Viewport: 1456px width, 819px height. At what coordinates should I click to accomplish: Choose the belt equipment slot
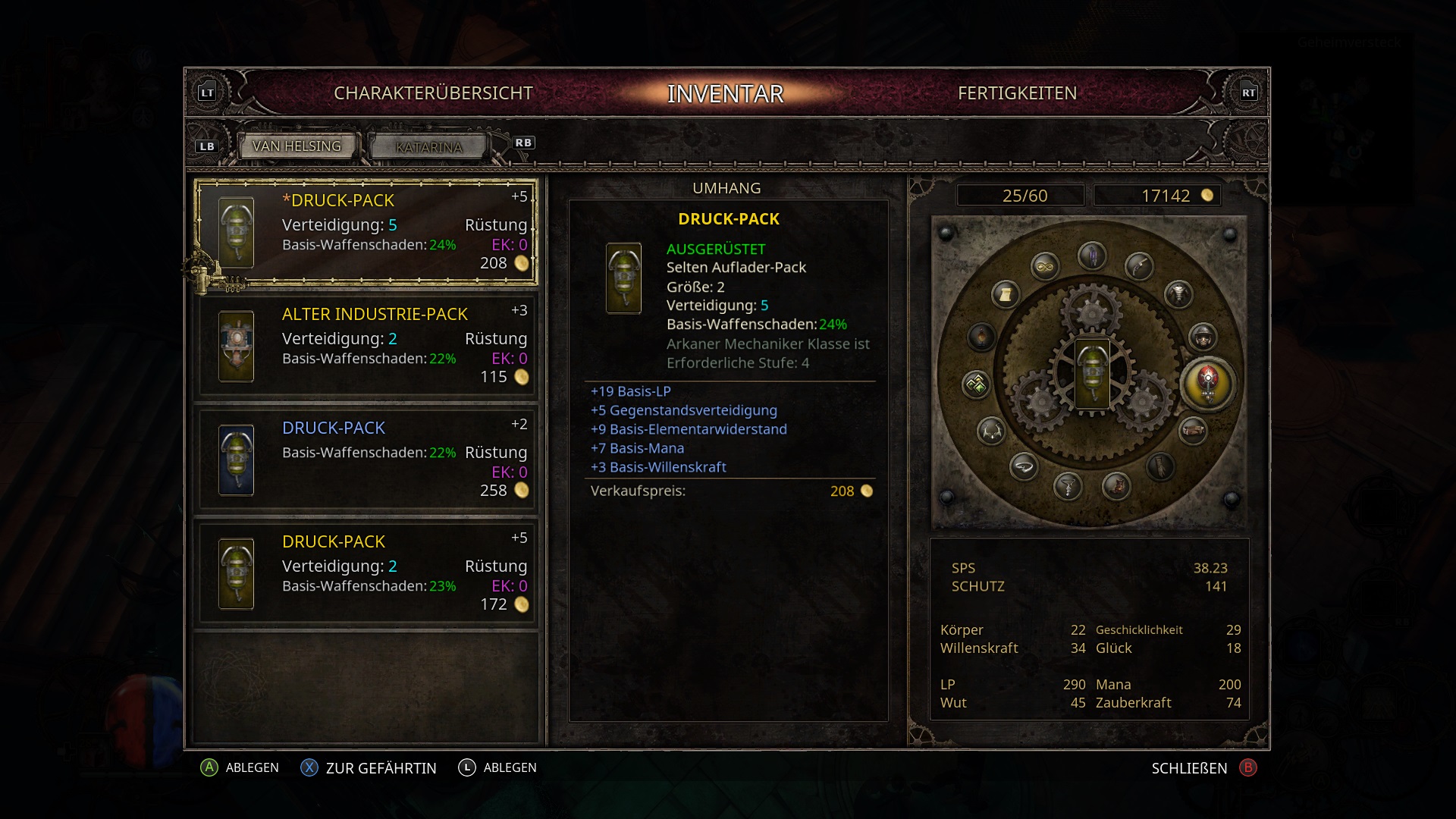point(1193,431)
